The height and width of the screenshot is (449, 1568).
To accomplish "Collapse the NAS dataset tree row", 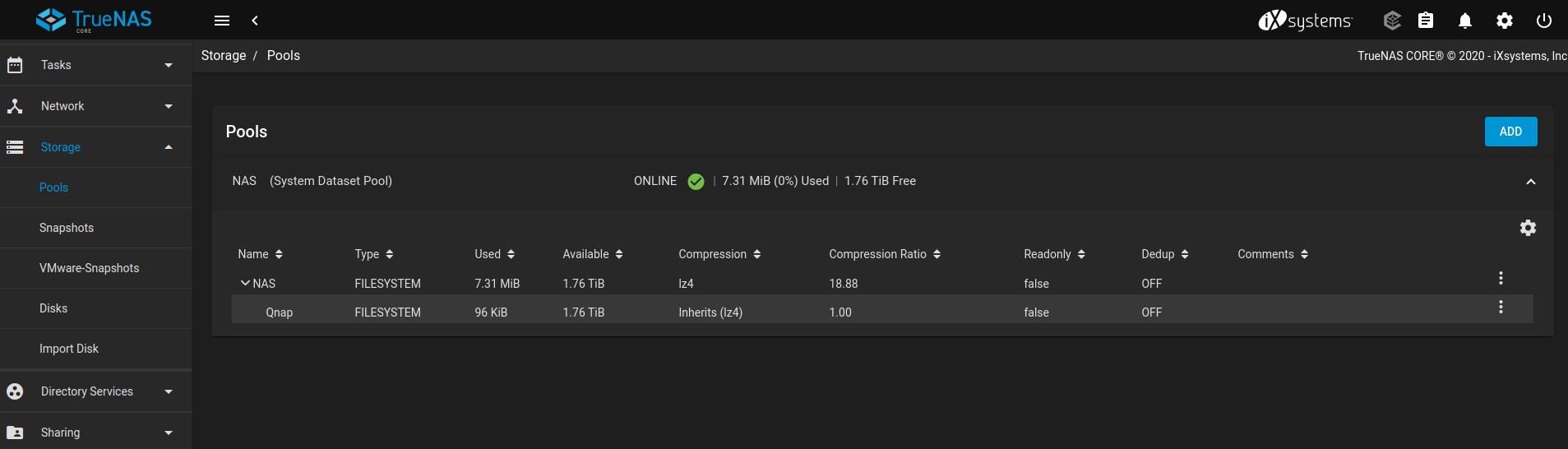I will 245,283.
